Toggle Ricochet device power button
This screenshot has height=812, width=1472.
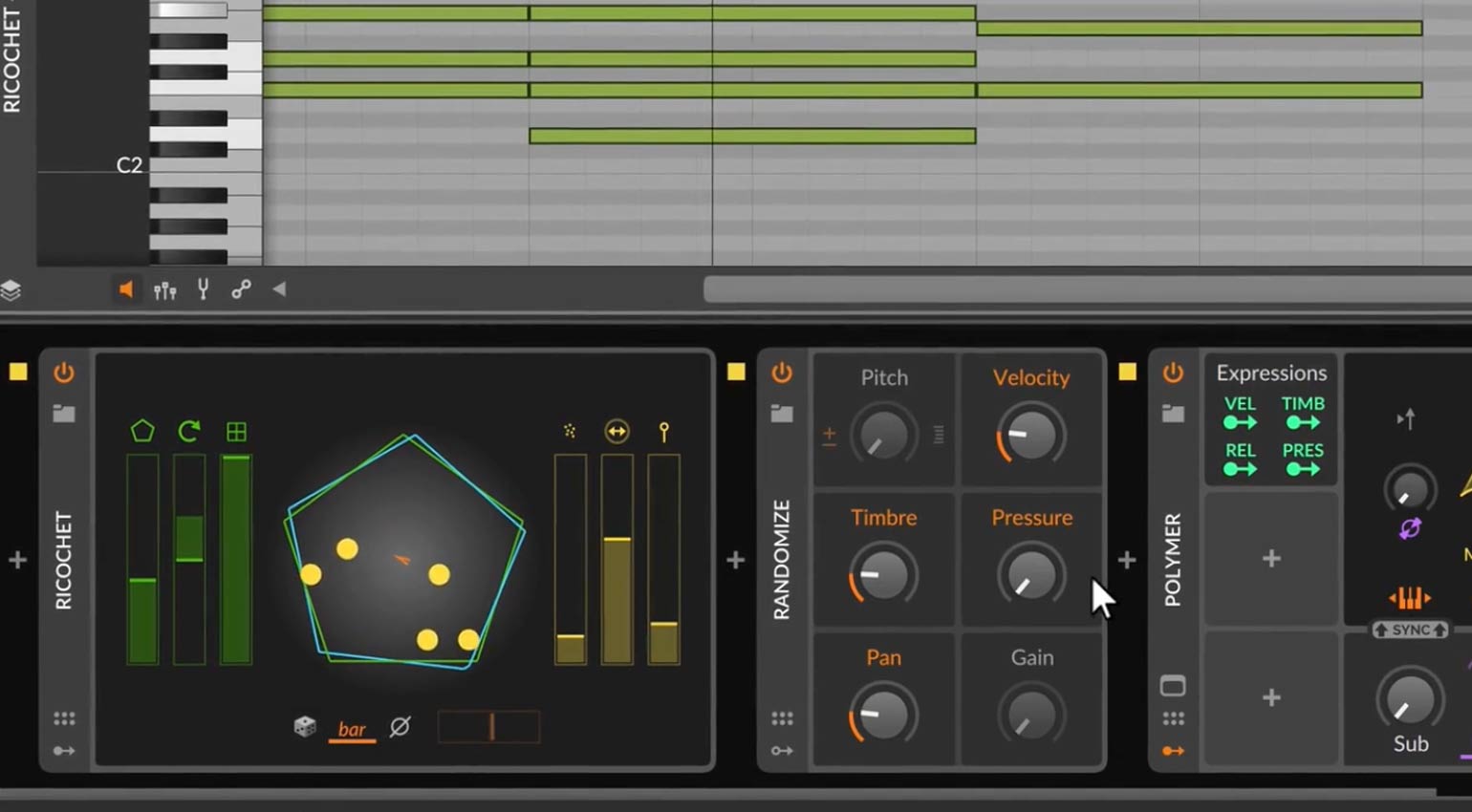64,373
